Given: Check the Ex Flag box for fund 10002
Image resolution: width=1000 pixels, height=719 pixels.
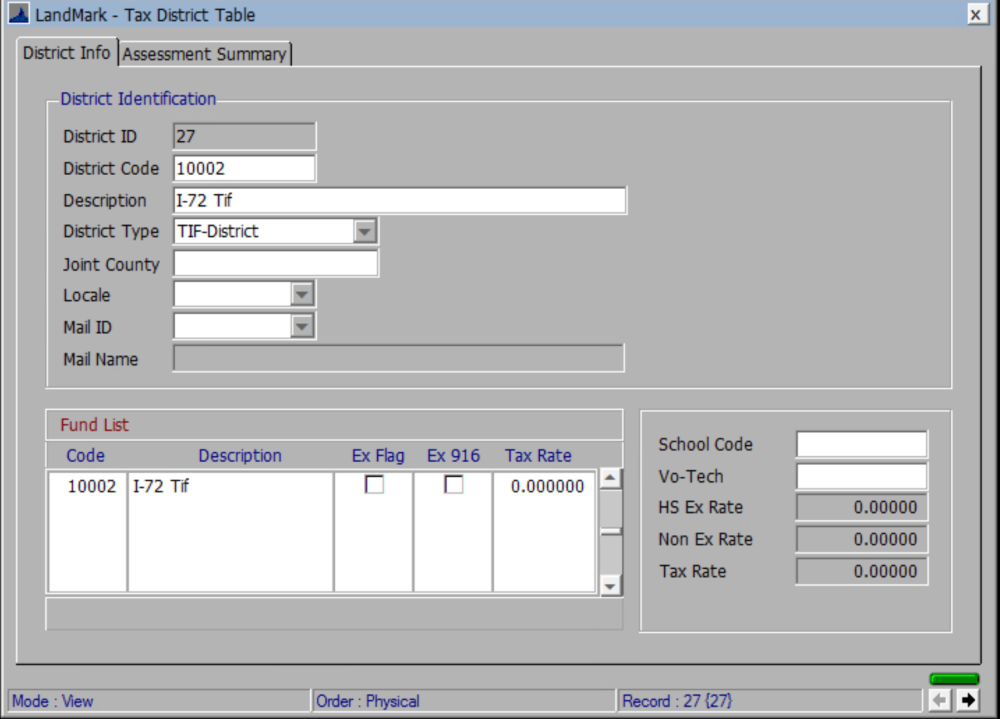Looking at the screenshot, I should pyautogui.click(x=374, y=486).
